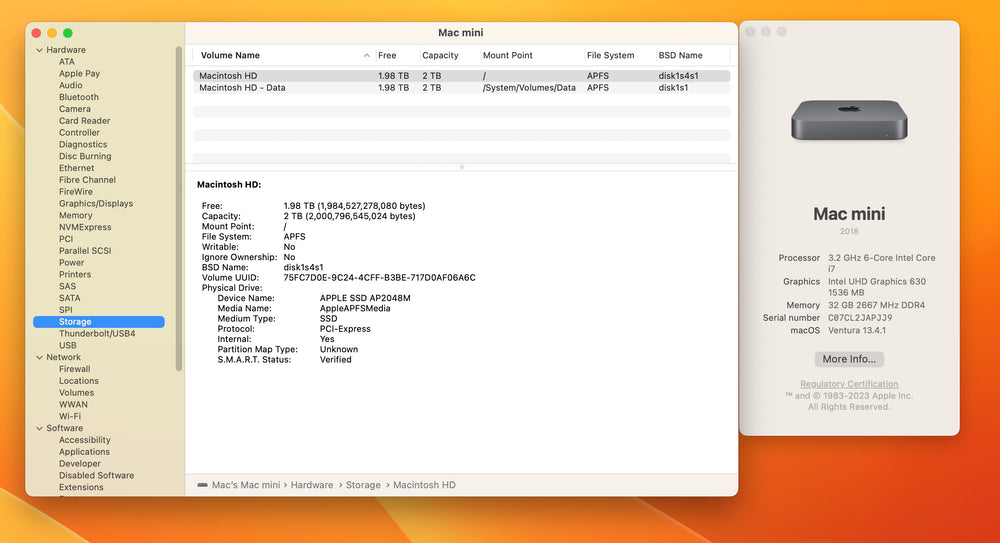Image resolution: width=1000 pixels, height=543 pixels.
Task: Open Graphics/Displays in the sidebar
Action: (96, 204)
